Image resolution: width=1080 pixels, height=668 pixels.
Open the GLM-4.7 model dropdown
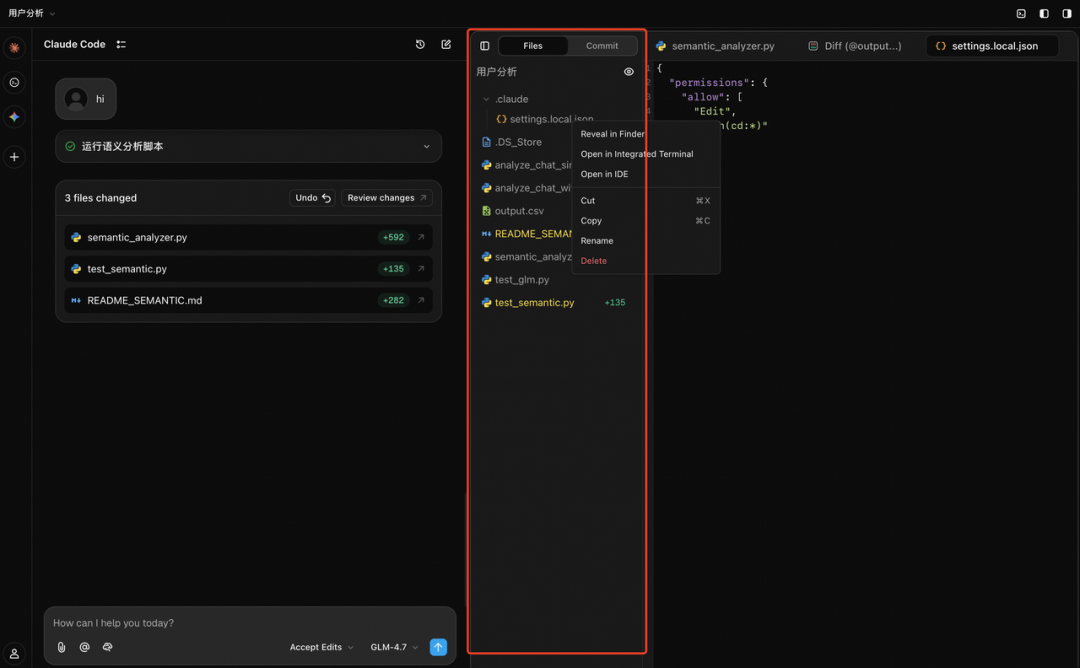click(x=394, y=647)
